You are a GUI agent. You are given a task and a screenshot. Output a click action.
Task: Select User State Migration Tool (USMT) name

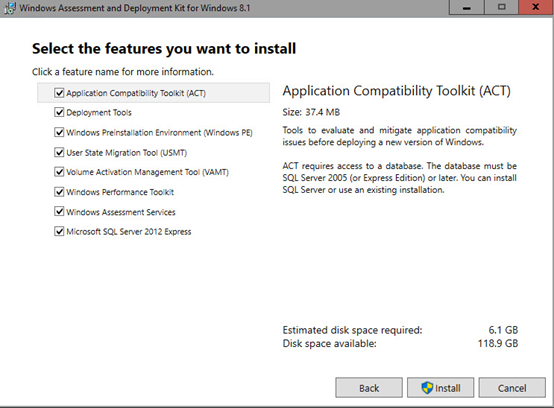pyautogui.click(x=126, y=153)
